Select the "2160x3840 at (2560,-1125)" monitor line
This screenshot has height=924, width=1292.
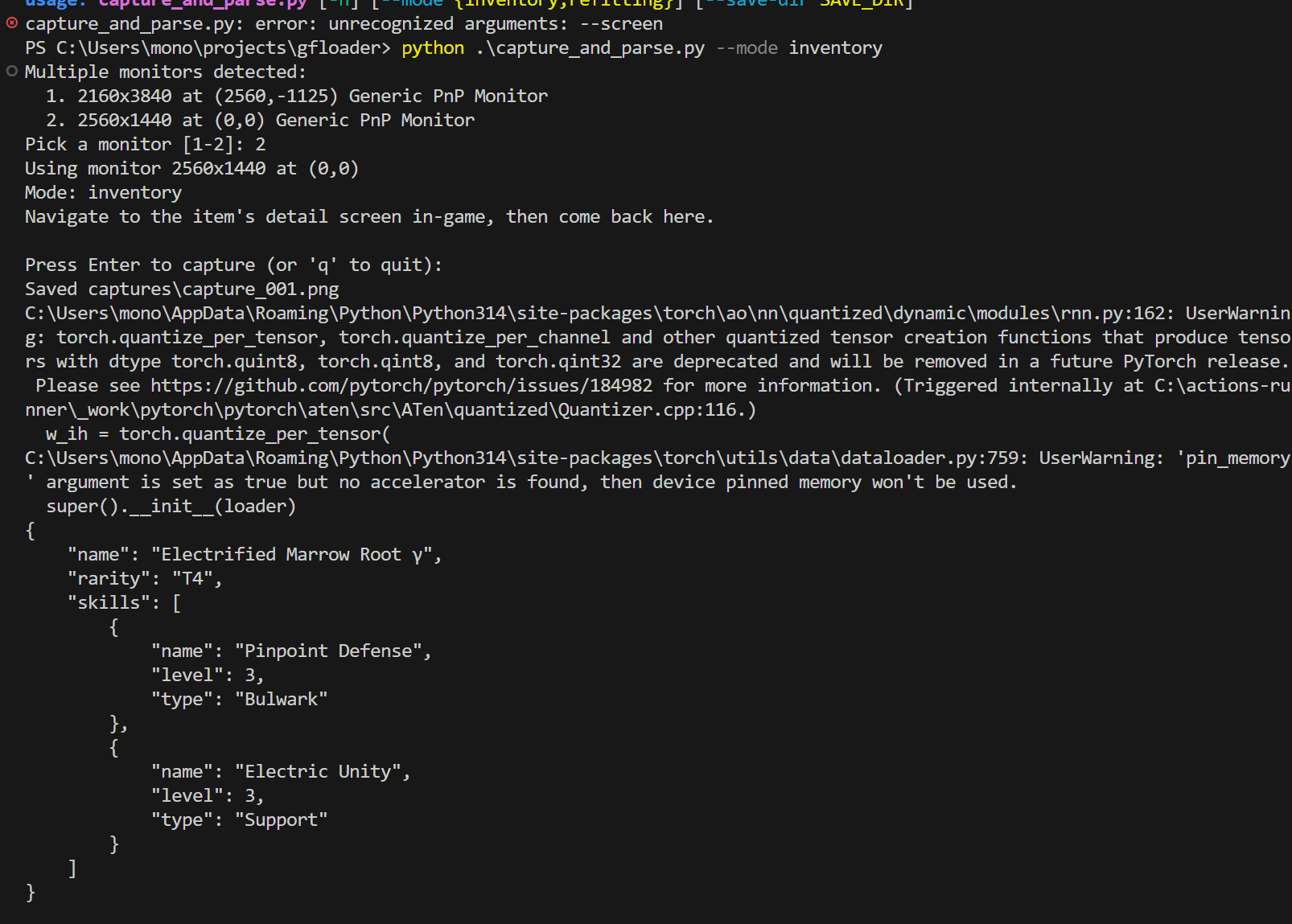pos(296,97)
